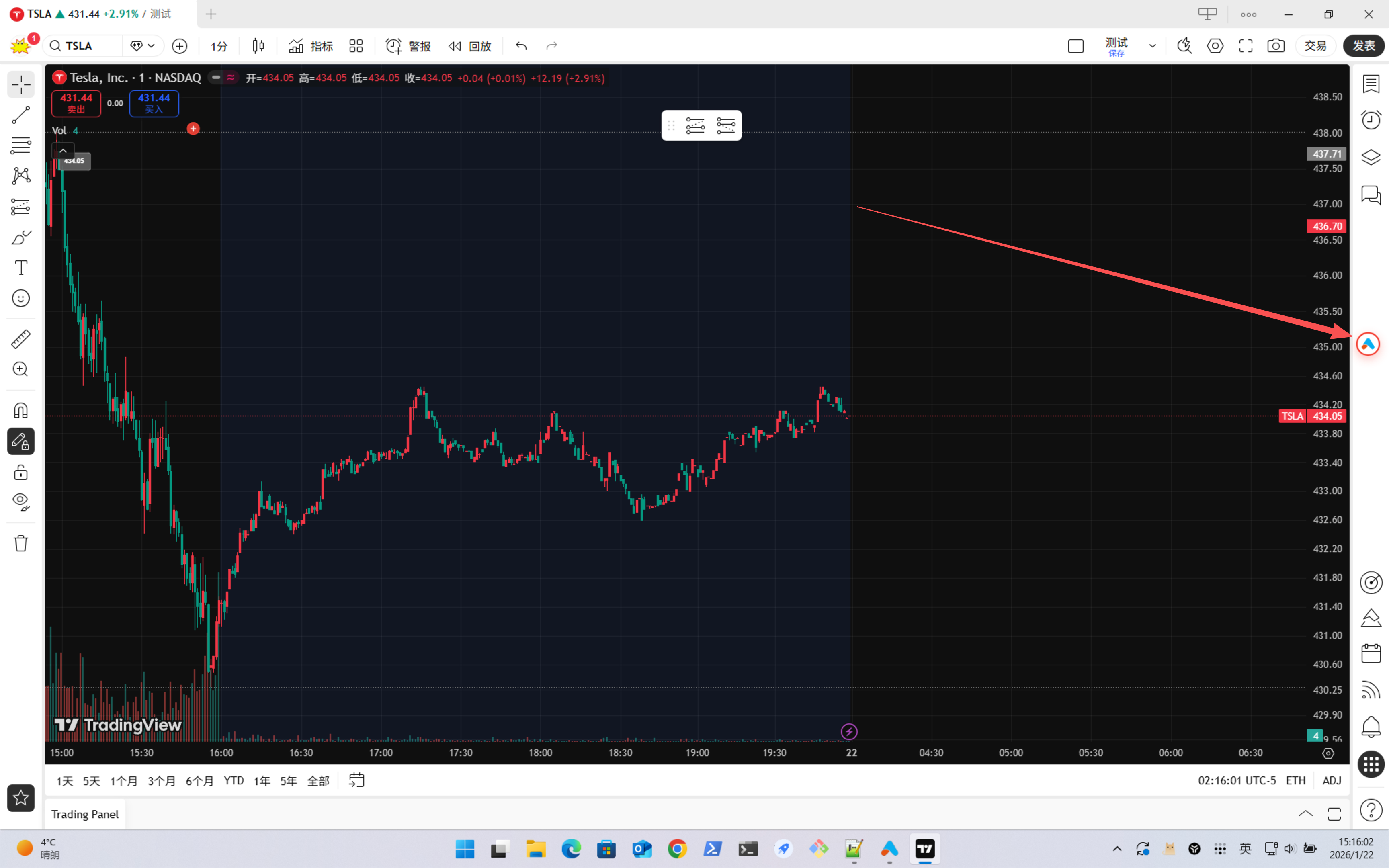Screen dimensions: 1389x868
Task: Toggle the ETH extended hours session
Action: [x=1295, y=780]
